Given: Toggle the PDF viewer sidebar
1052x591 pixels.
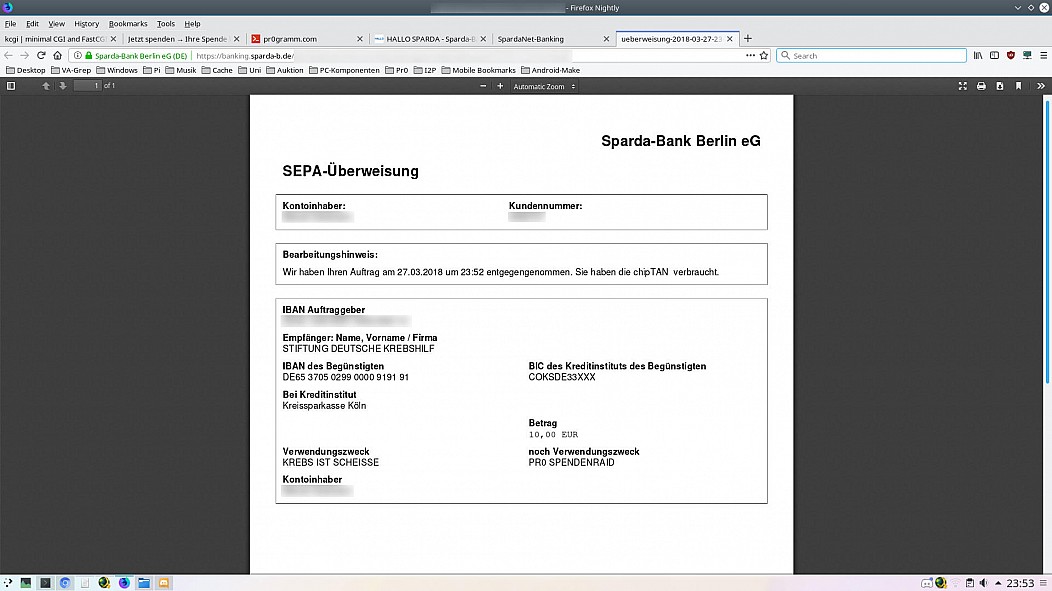Looking at the screenshot, I should (x=11, y=86).
